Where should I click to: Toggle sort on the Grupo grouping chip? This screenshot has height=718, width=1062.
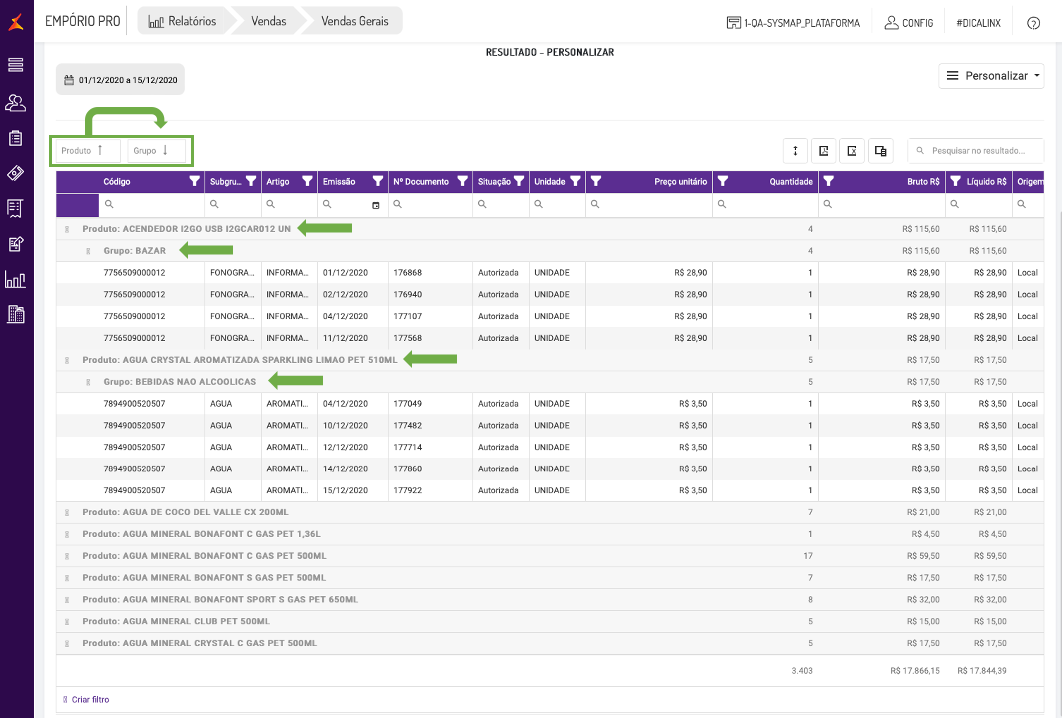(x=156, y=151)
